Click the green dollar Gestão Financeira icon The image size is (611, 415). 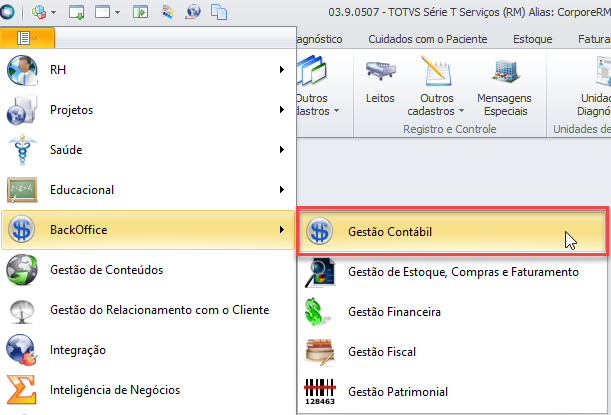pos(318,312)
